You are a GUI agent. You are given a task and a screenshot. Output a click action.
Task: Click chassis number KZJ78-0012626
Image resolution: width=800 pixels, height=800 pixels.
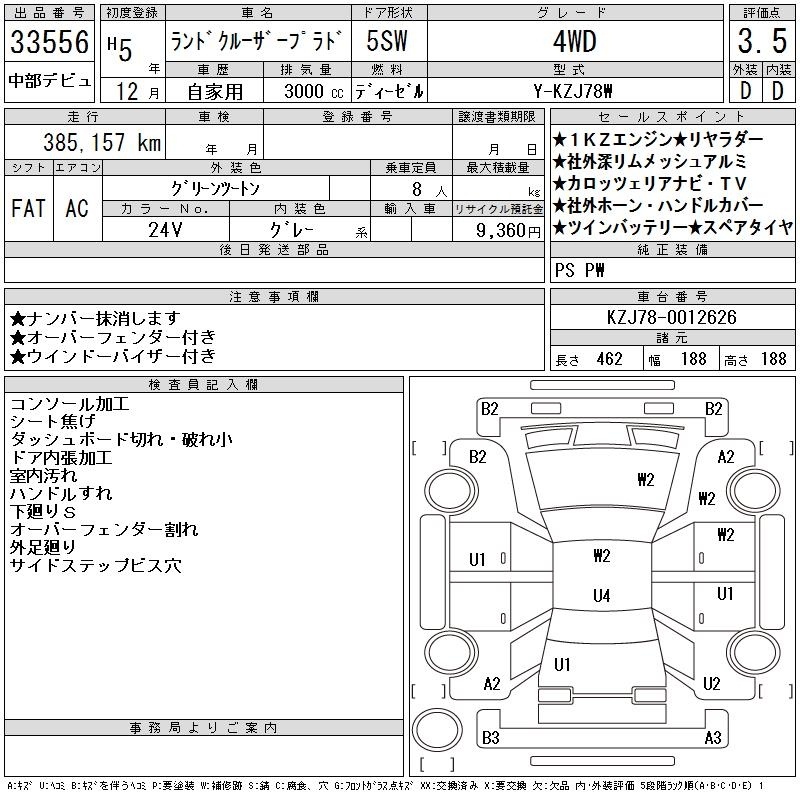[x=671, y=317]
